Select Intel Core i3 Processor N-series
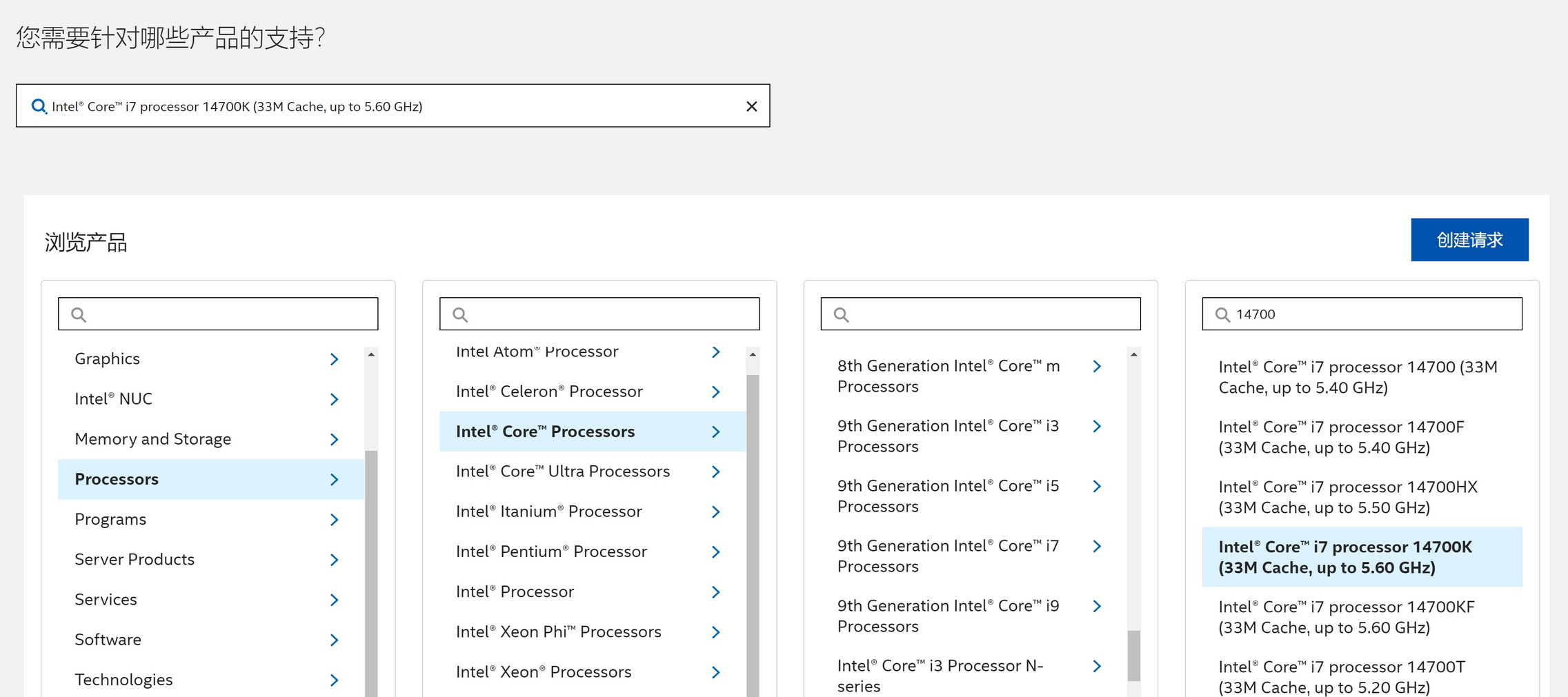The image size is (1568, 697). point(973,676)
